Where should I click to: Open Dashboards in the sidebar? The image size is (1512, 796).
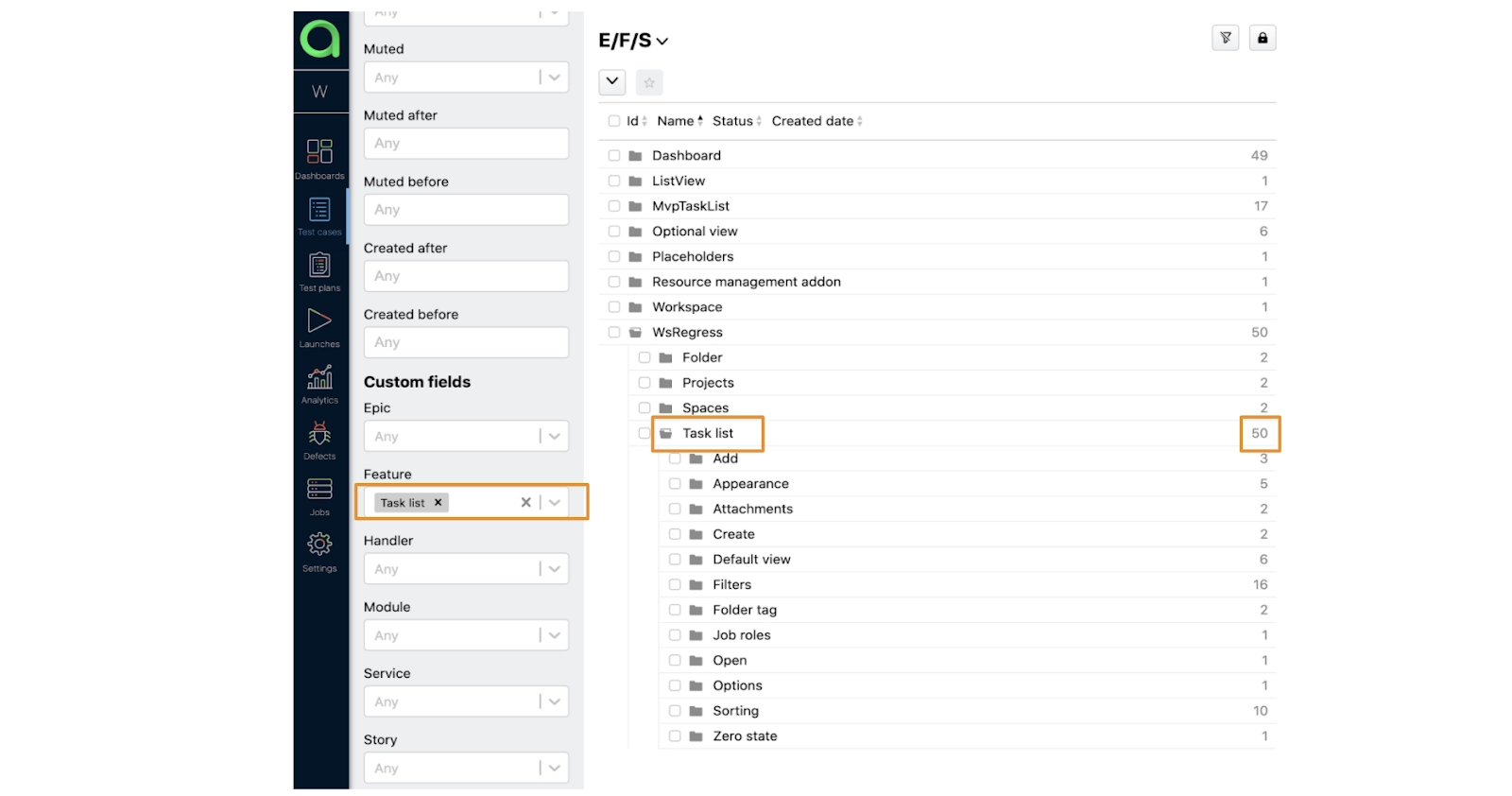[x=319, y=157]
